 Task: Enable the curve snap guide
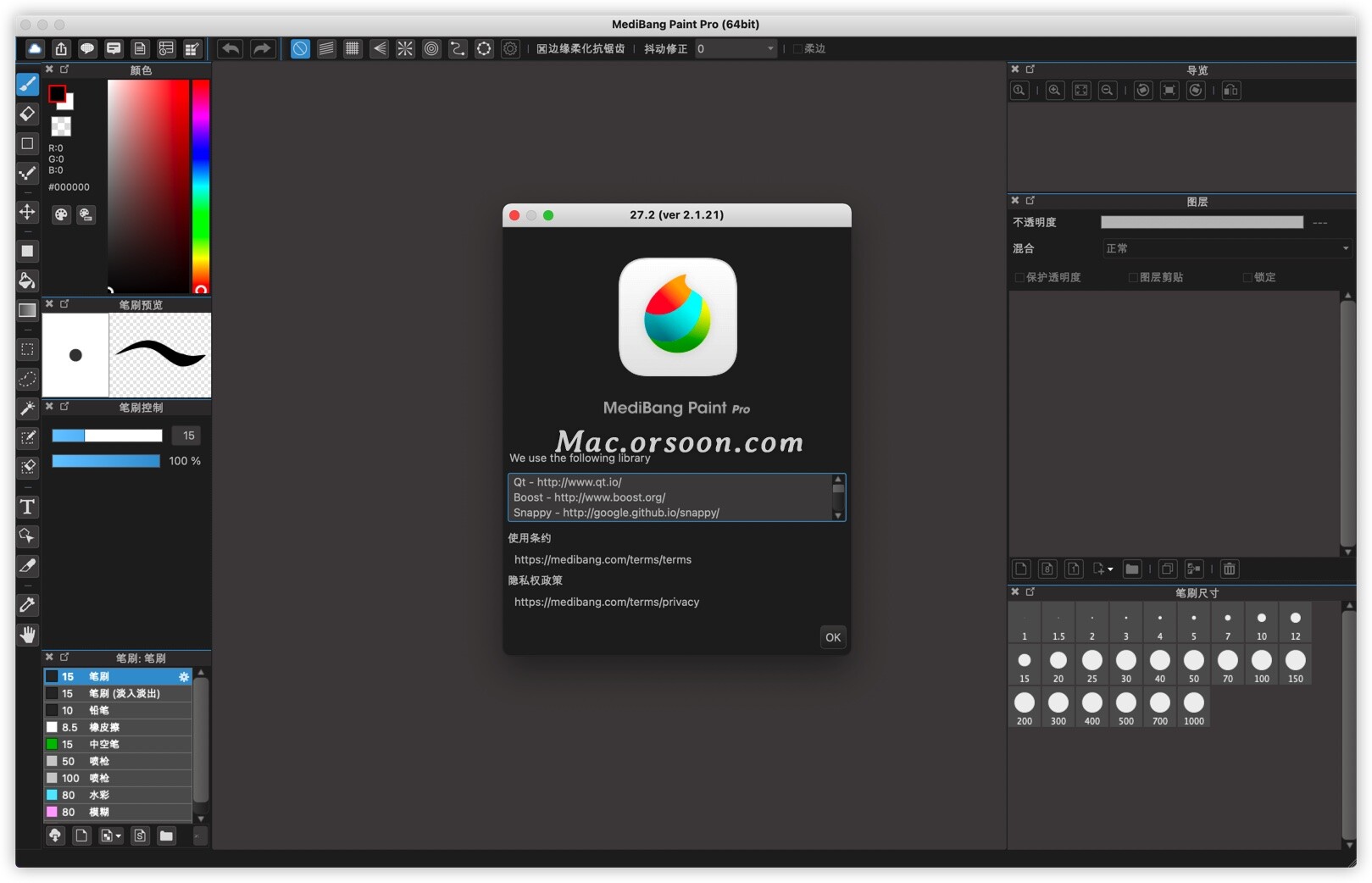(458, 48)
